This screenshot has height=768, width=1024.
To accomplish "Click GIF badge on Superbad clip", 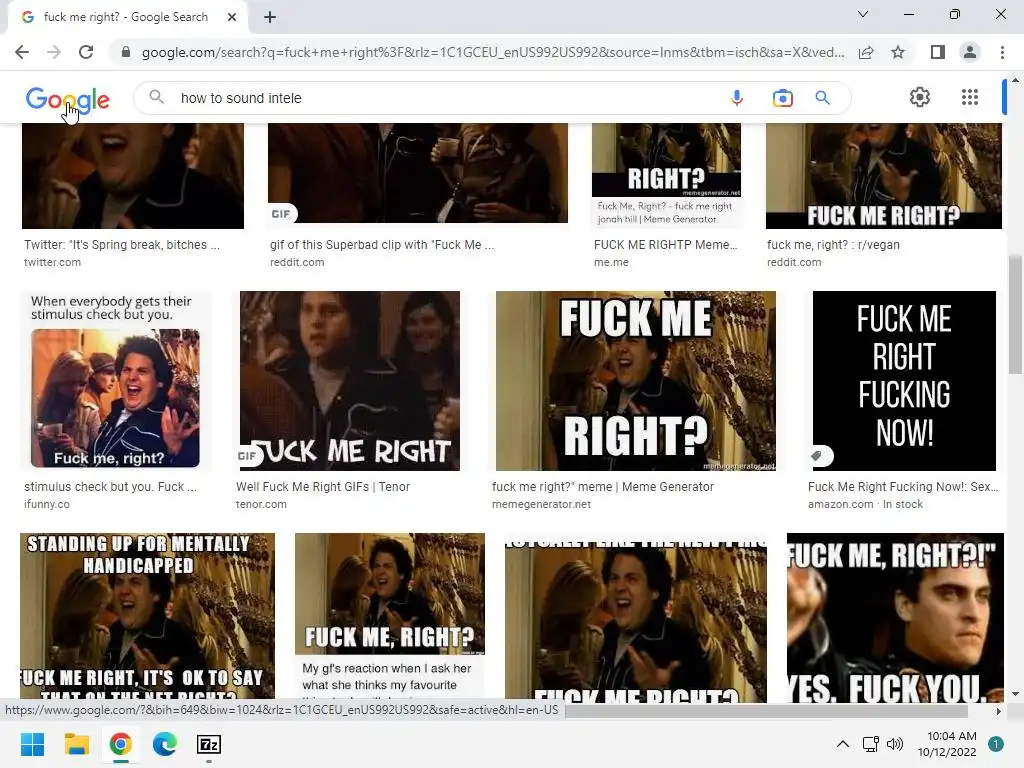I will coord(281,214).
